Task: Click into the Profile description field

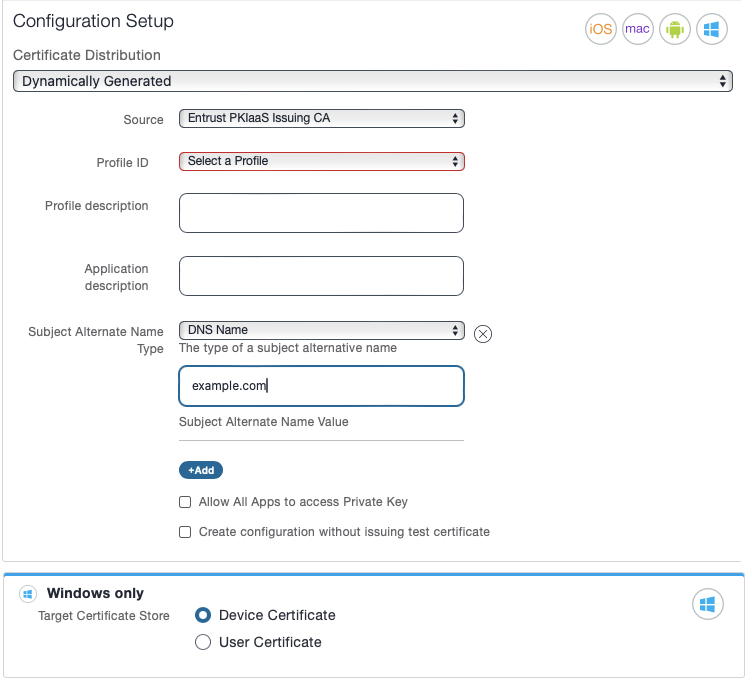Action: tap(321, 213)
